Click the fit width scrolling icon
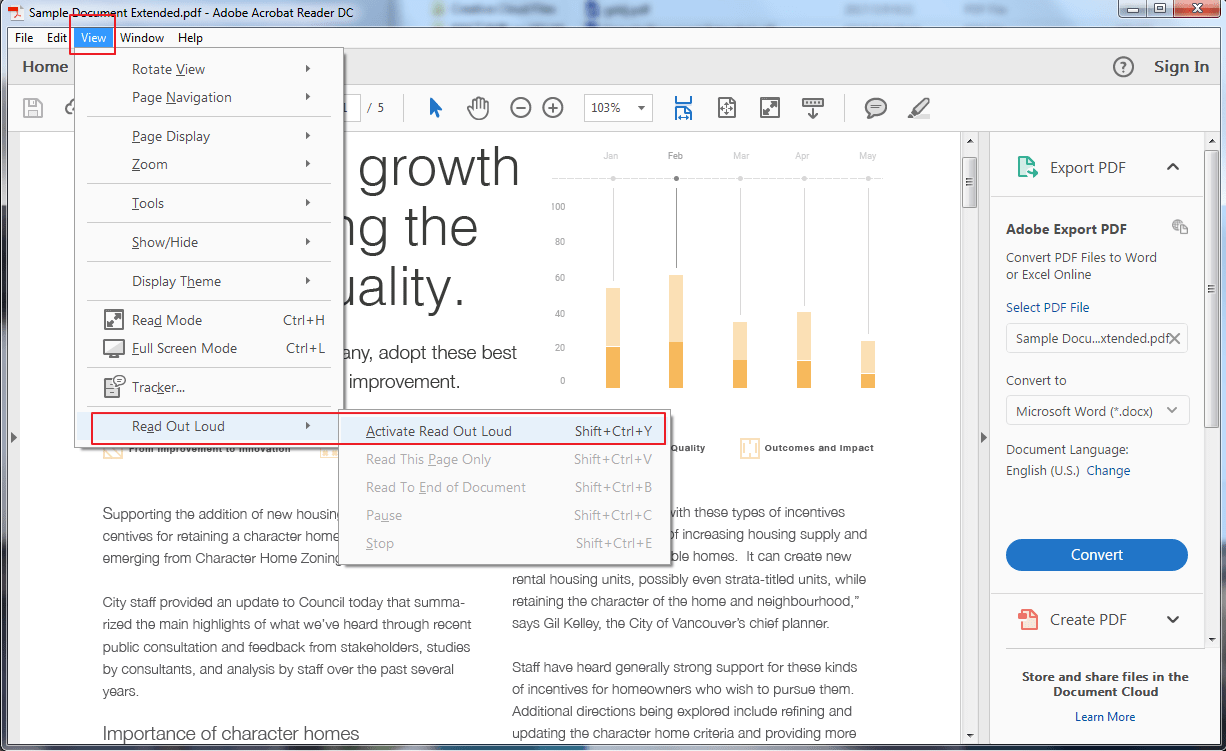Image resolution: width=1226 pixels, height=751 pixels. click(x=683, y=107)
